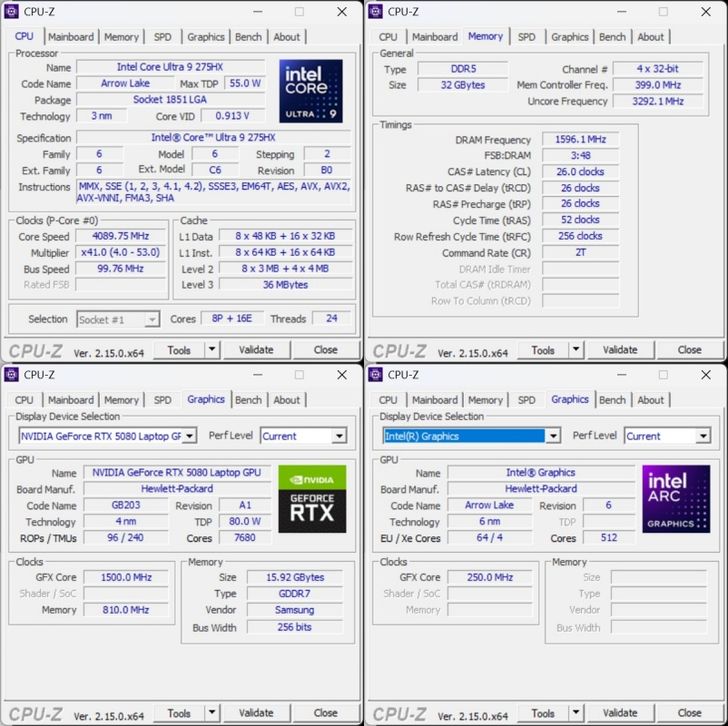Open Perf Level dropdown in Intel Graphics window
728x726 pixels.
[703, 436]
